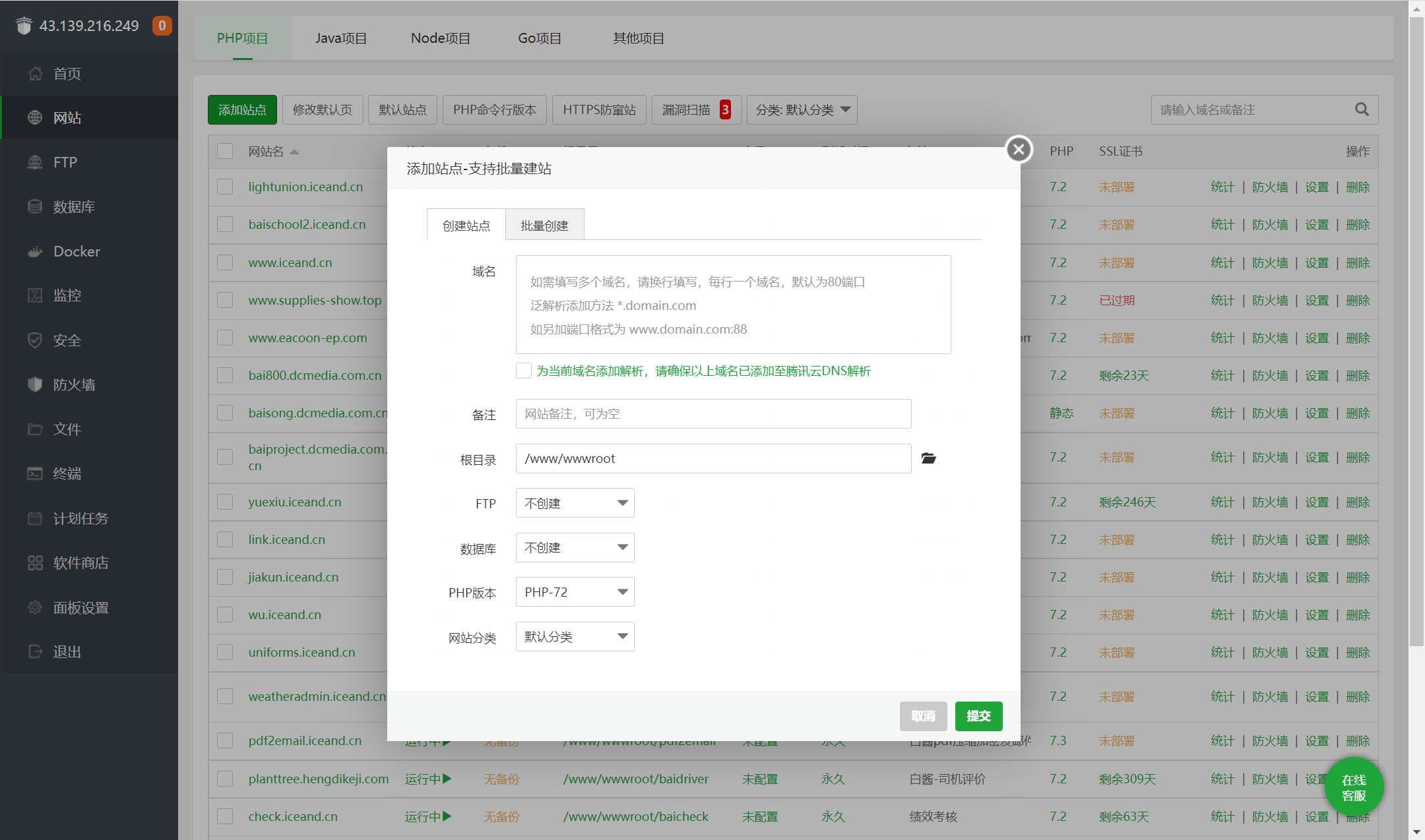Enable DNS resolution checkbox for domain
Image resolution: width=1425 pixels, height=840 pixels.
coord(524,371)
